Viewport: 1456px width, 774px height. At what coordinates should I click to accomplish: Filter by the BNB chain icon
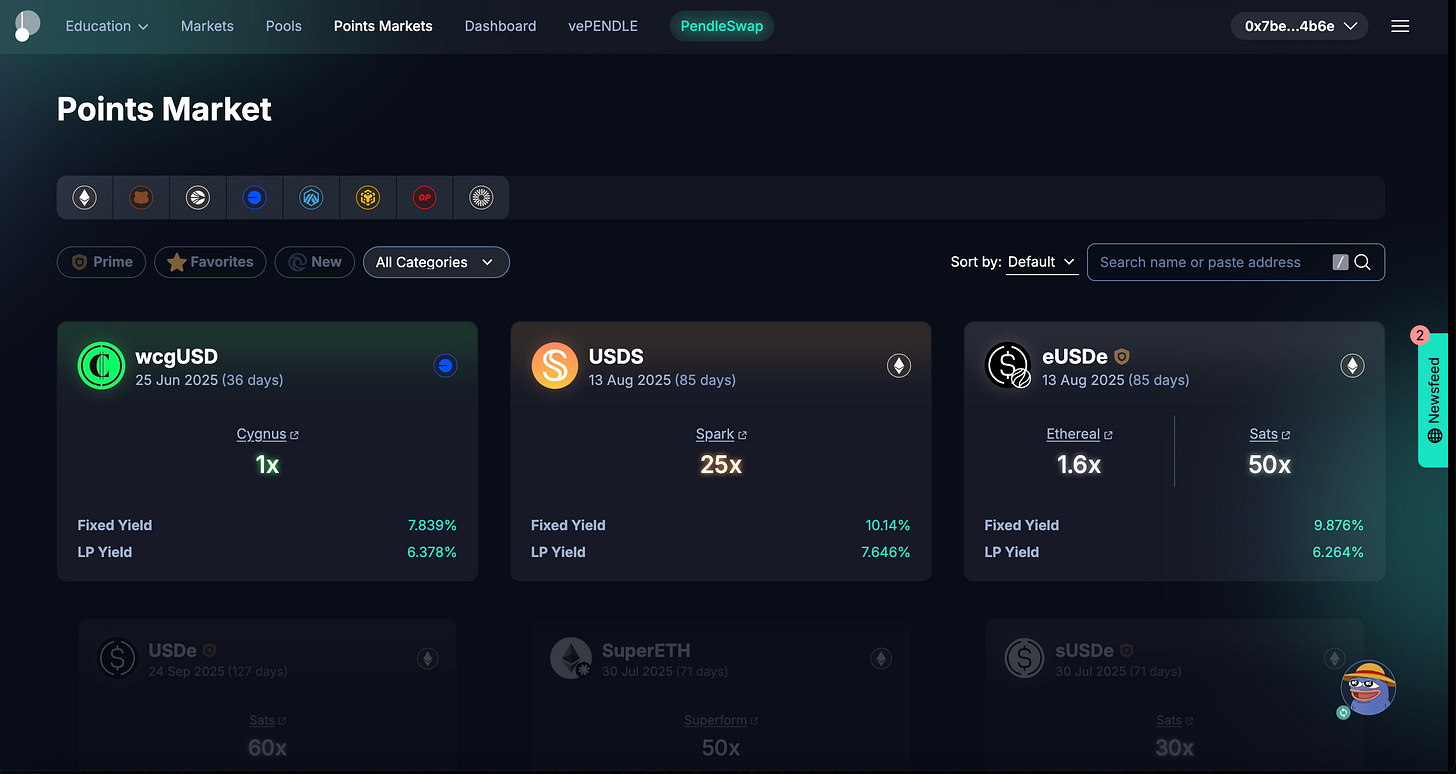point(368,198)
